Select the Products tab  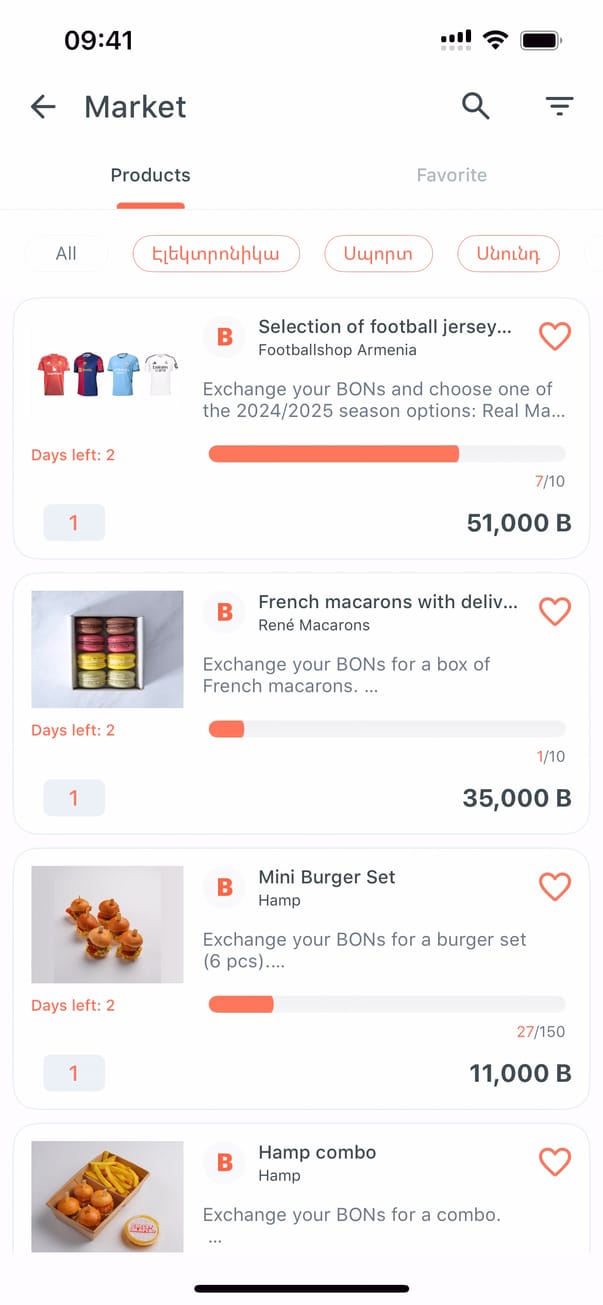click(150, 175)
